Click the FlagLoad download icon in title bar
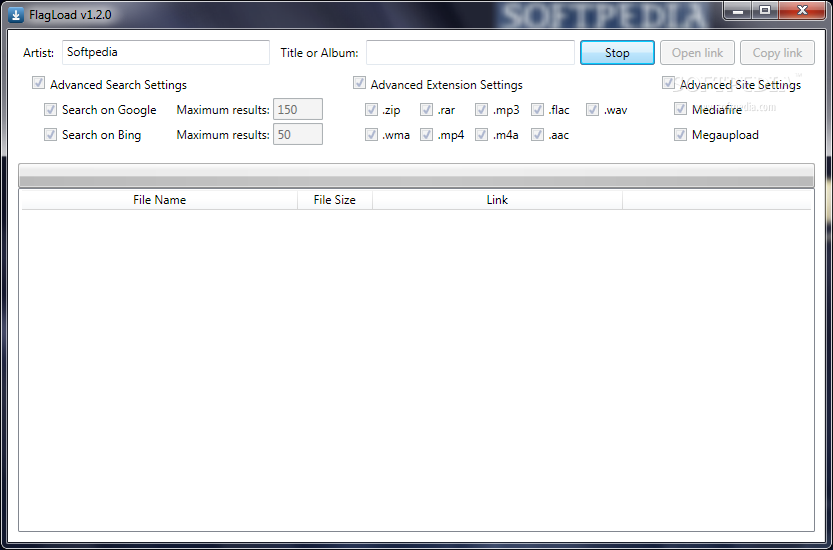Image resolution: width=833 pixels, height=550 pixels. (16, 15)
